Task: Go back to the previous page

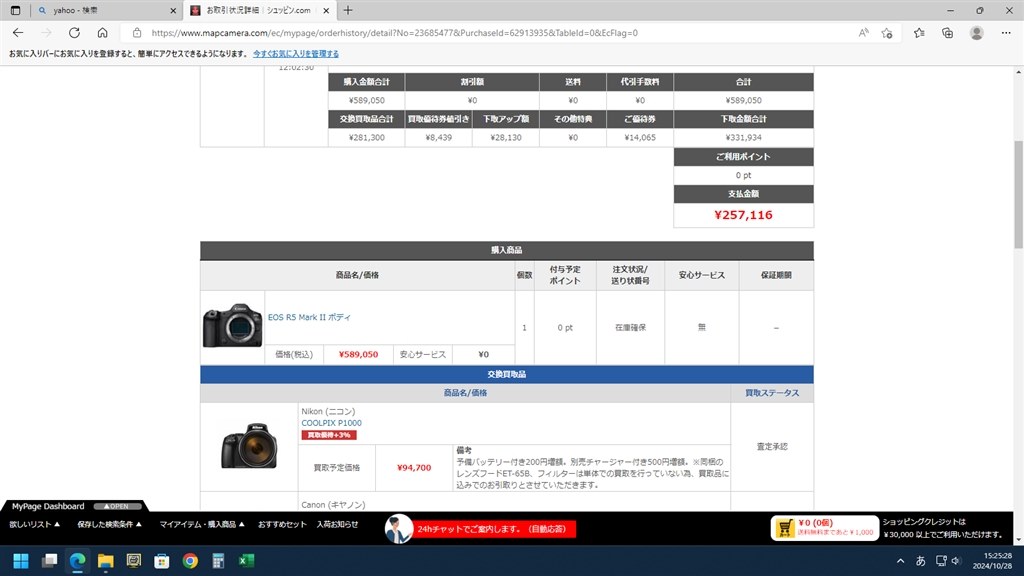Action: click(18, 33)
